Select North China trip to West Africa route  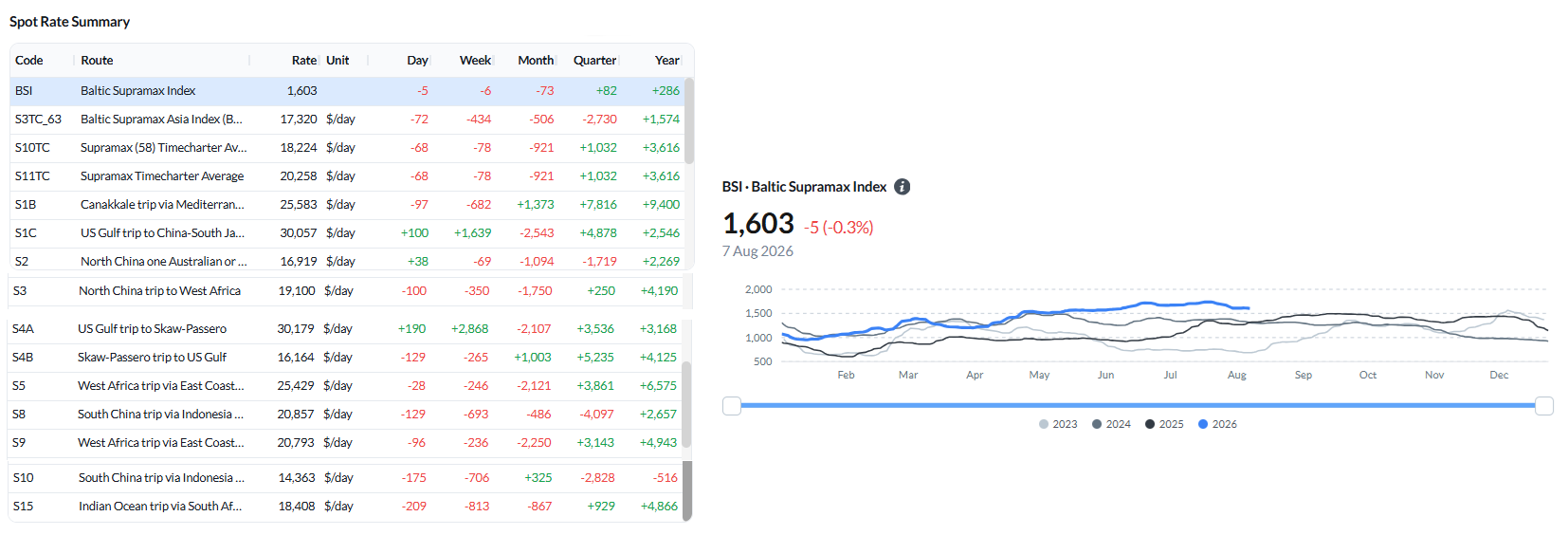pyautogui.click(x=159, y=291)
